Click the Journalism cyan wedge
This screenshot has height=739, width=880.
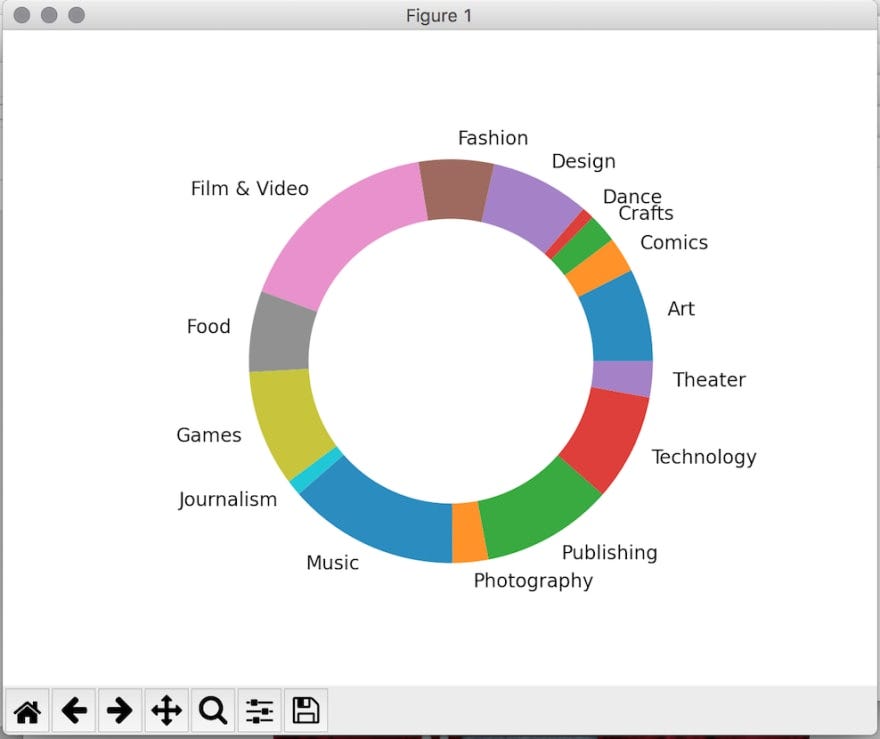click(317, 470)
